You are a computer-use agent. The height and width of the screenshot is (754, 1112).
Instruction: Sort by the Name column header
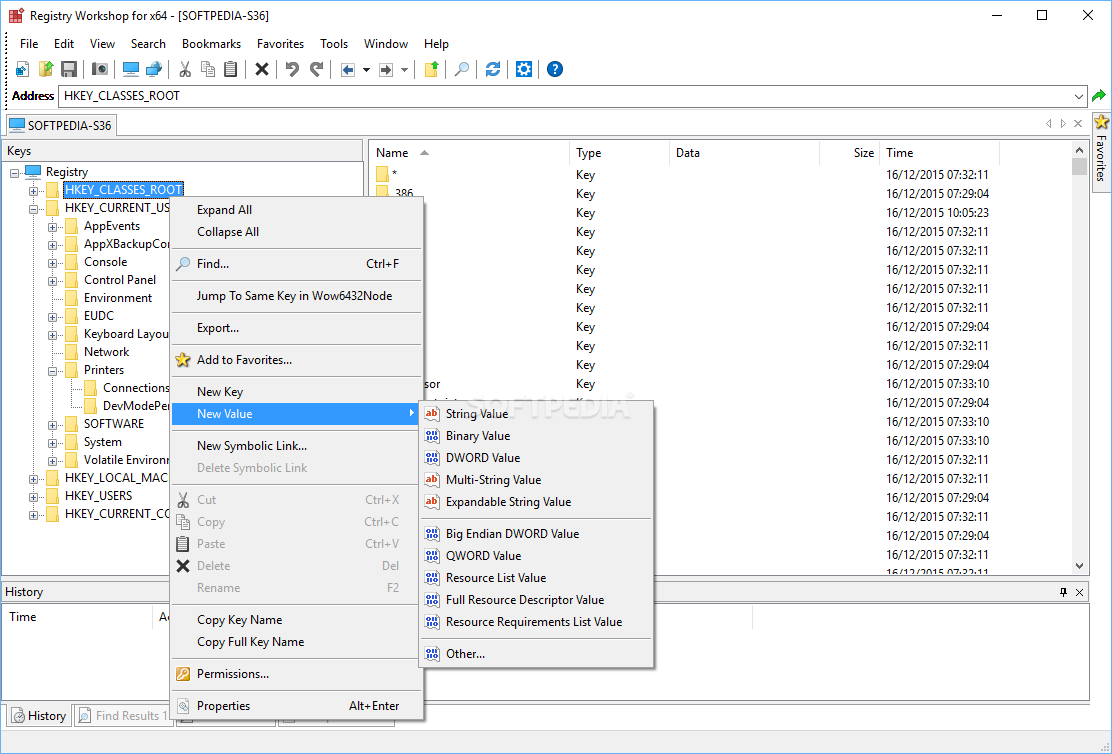point(469,153)
